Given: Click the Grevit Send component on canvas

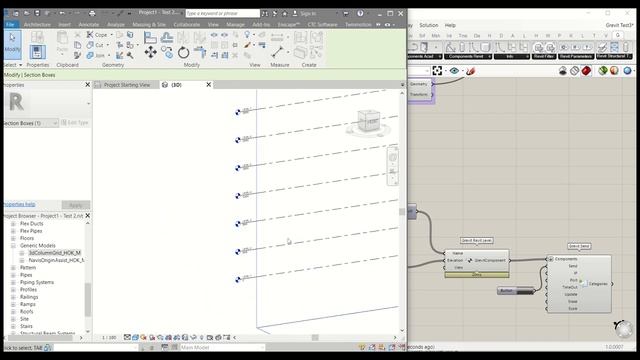Looking at the screenshot, I should (x=579, y=284).
